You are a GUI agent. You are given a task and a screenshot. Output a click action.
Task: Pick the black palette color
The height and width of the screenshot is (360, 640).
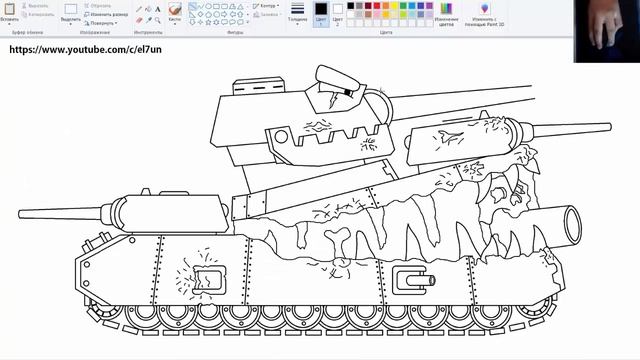[351, 6]
